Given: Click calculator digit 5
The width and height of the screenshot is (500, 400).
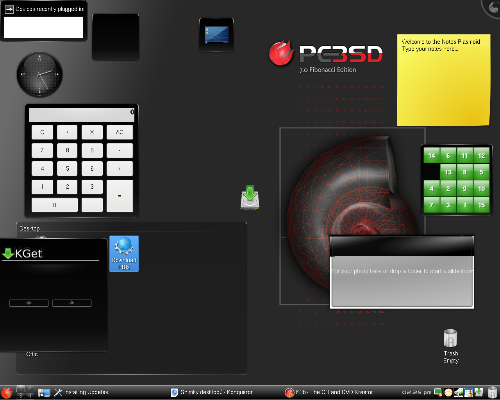Looking at the screenshot, I should 67,168.
